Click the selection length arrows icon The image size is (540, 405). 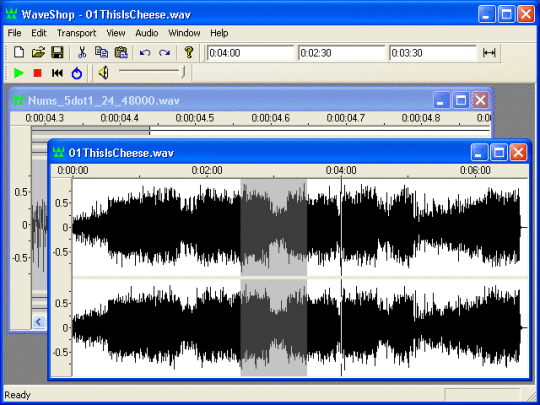[489, 53]
